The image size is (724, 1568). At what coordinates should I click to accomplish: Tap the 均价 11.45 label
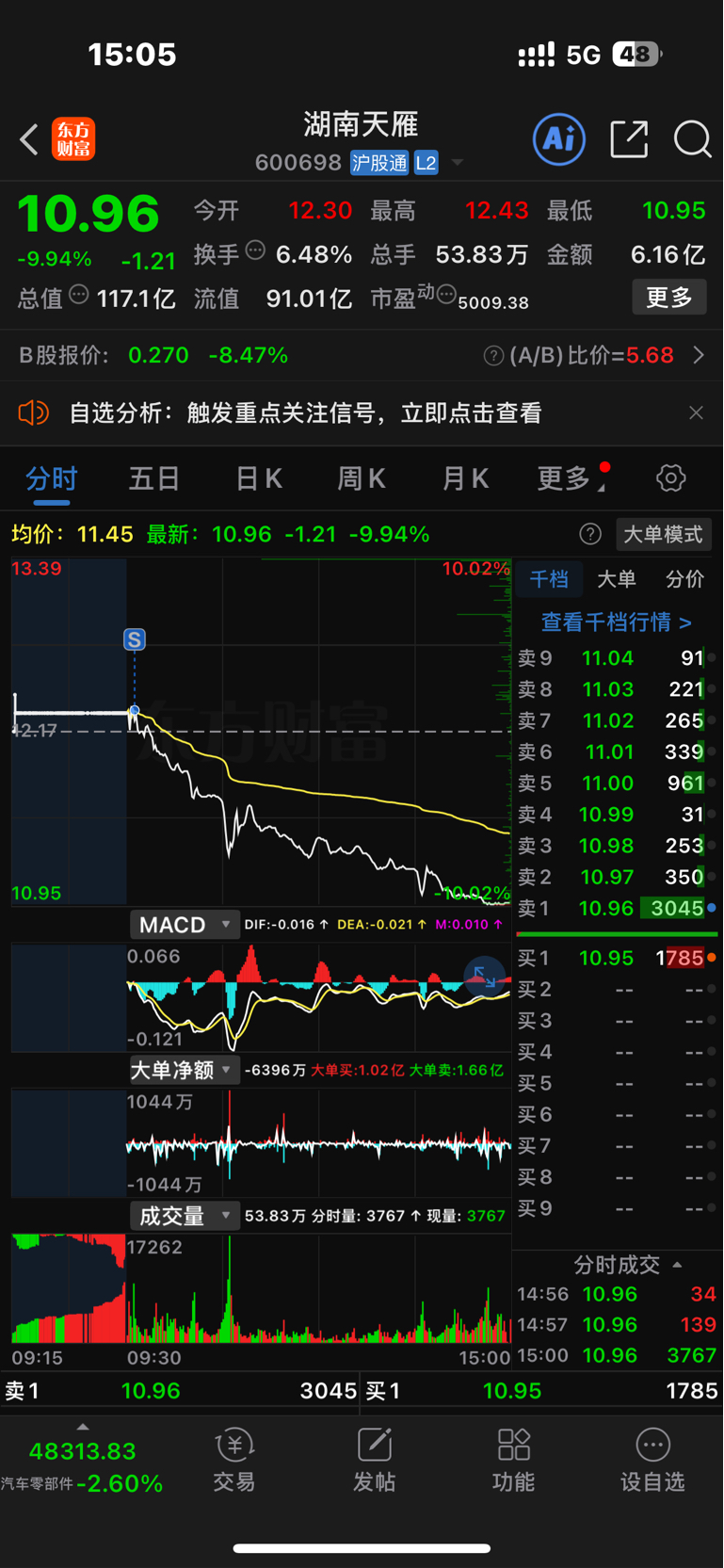click(72, 535)
